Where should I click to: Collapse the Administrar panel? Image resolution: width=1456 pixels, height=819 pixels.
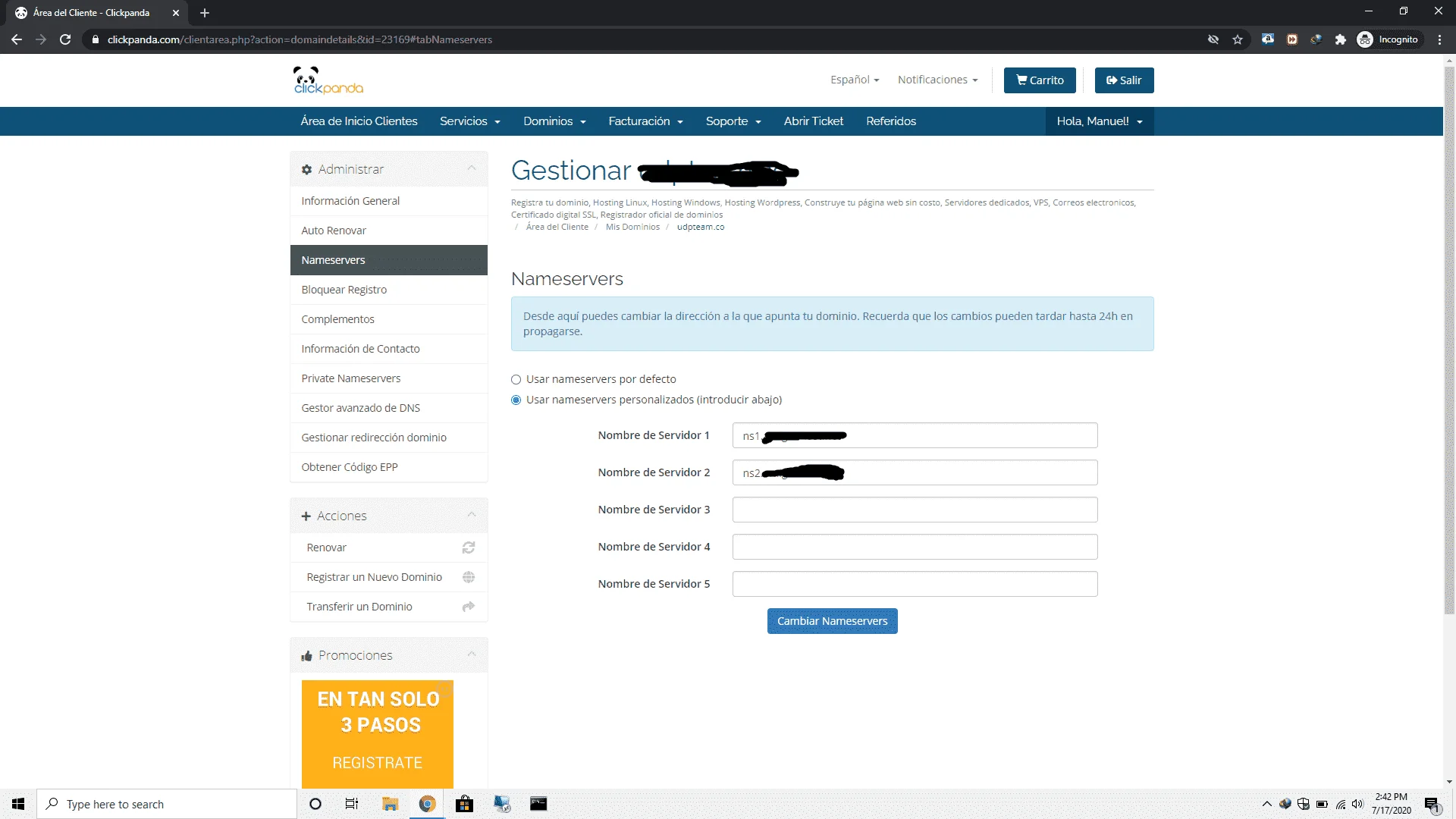click(472, 168)
